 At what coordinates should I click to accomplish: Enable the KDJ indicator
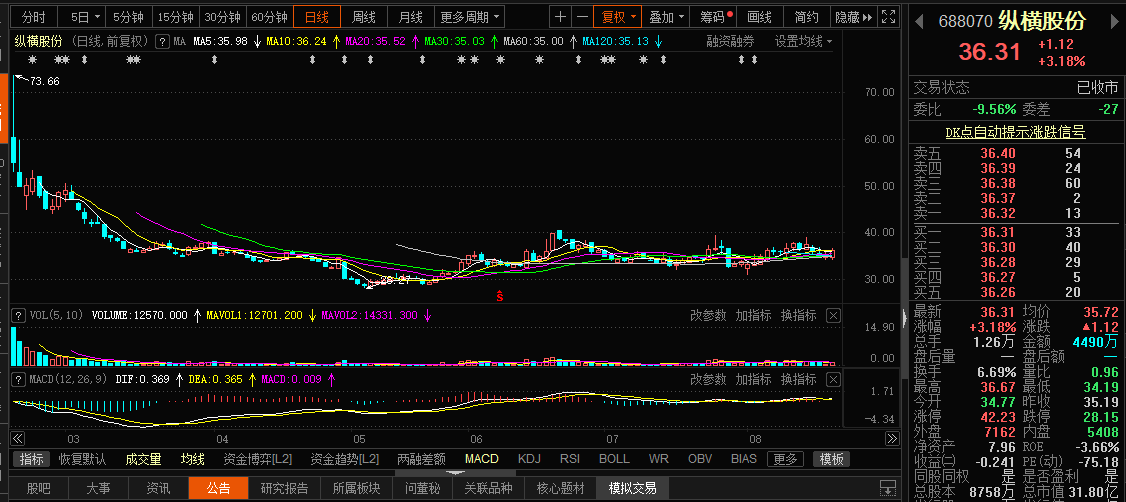pos(531,459)
